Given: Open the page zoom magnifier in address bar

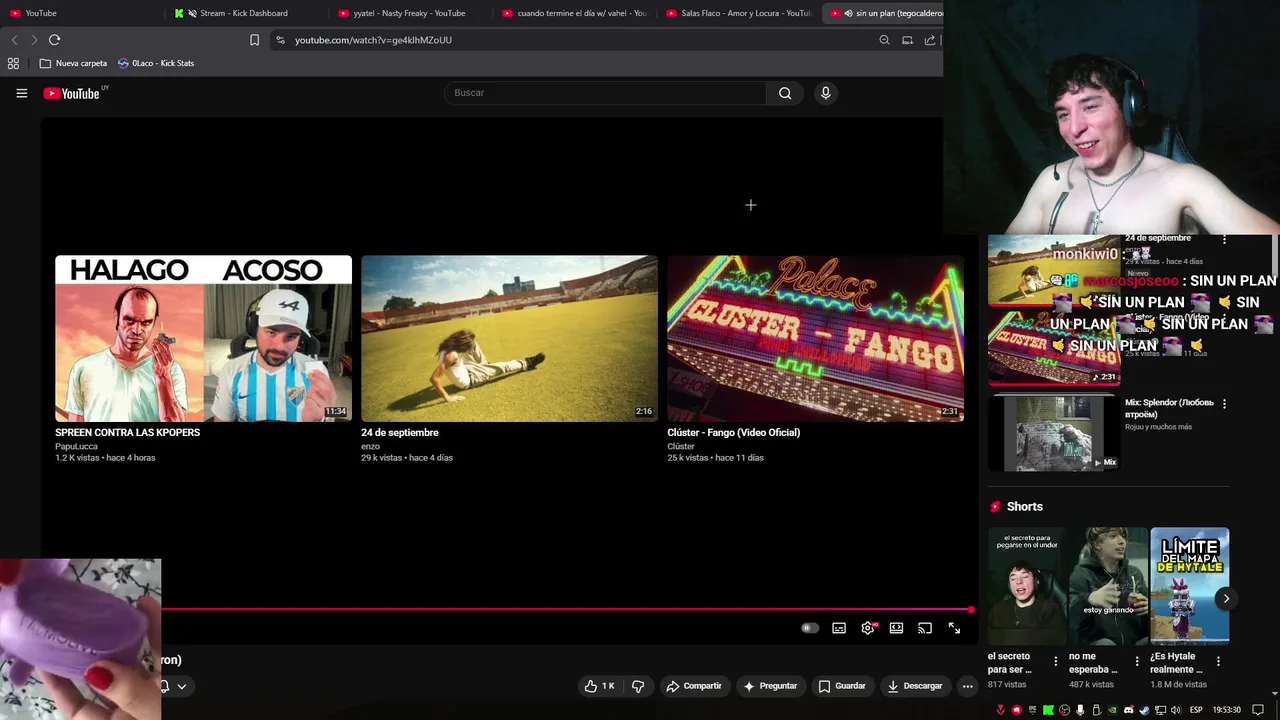Looking at the screenshot, I should pos(884,40).
